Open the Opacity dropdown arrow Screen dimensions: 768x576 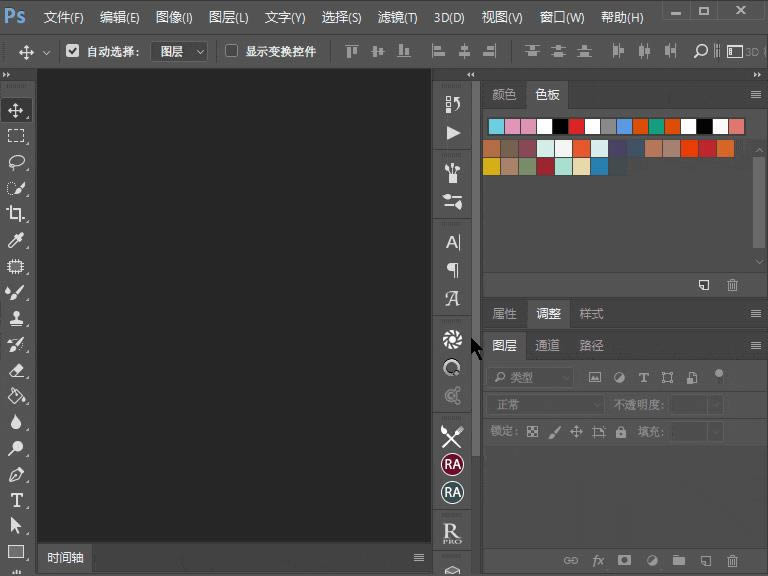tap(716, 405)
